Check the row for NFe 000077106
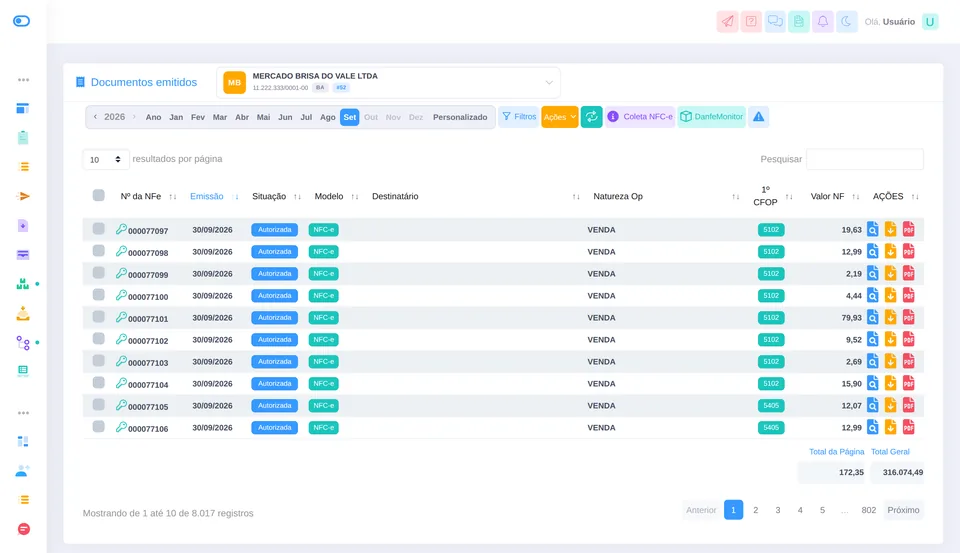This screenshot has width=960, height=553. tap(99, 427)
